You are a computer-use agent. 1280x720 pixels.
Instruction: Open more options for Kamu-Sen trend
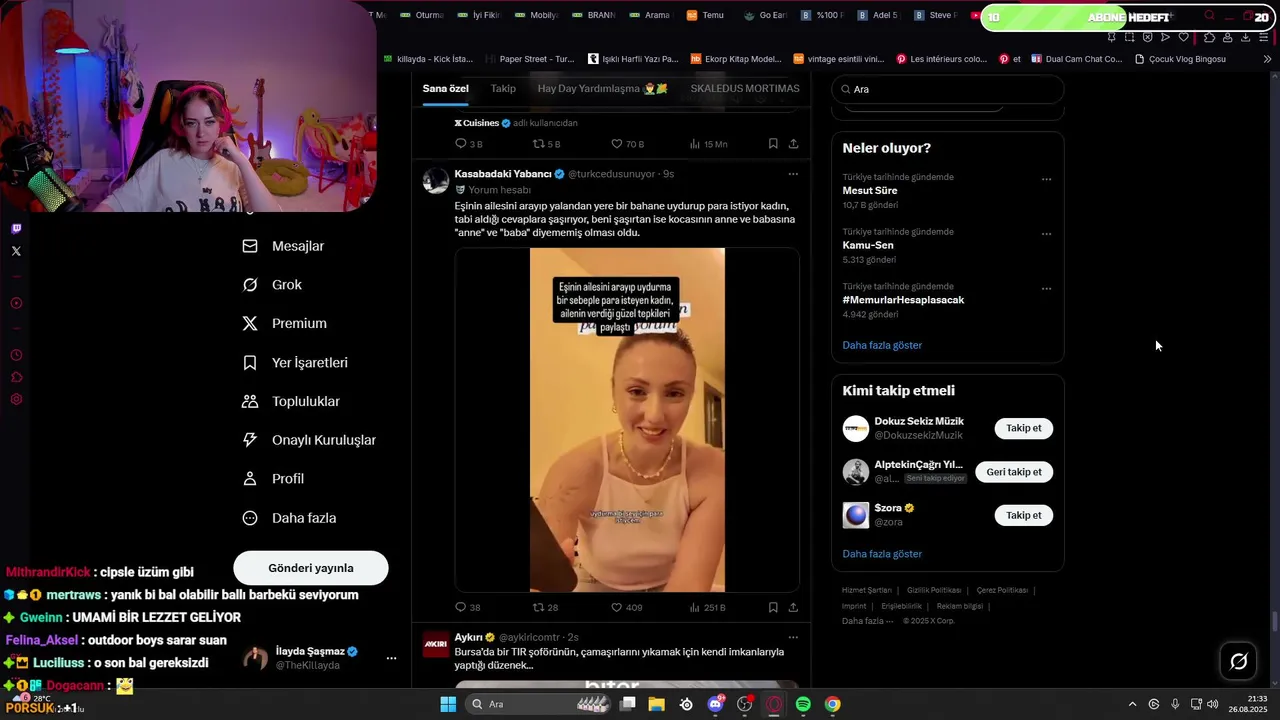[1046, 234]
